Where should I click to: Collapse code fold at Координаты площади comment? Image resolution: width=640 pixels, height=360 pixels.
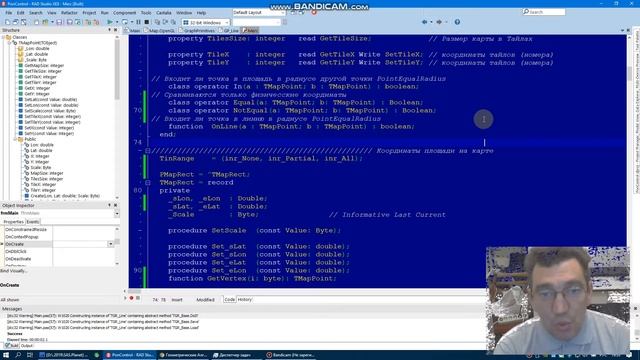pos(148,151)
